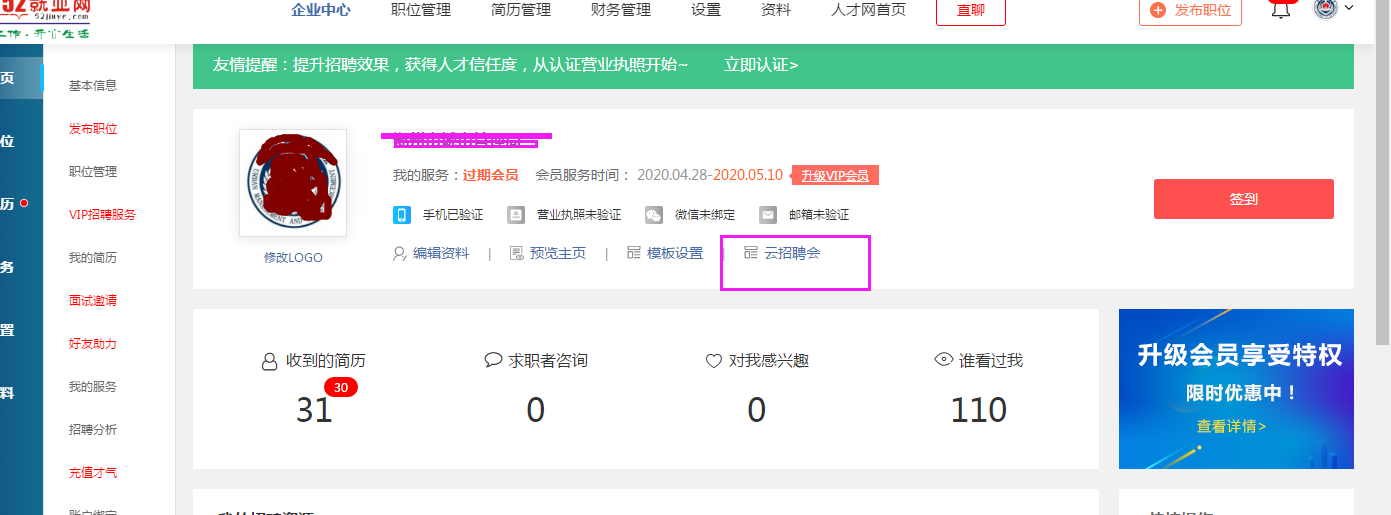Viewport: 1391px width, 515px height.
Task: Open the 资料 top menu
Action: 776,10
